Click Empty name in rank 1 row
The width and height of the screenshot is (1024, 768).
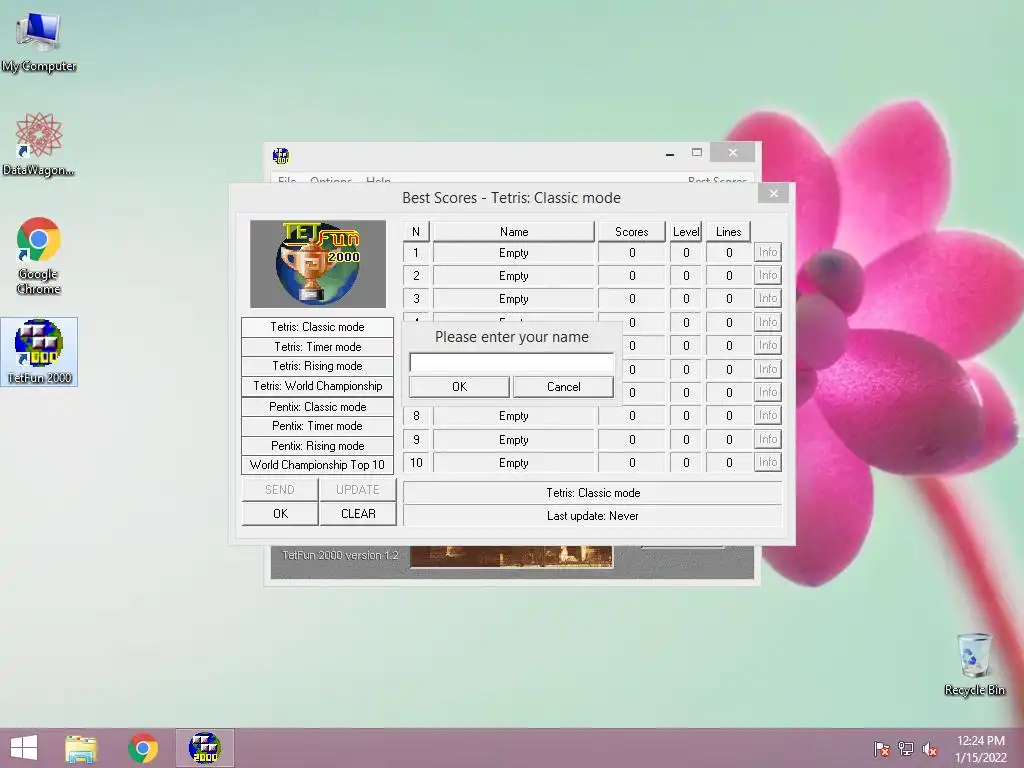click(514, 253)
